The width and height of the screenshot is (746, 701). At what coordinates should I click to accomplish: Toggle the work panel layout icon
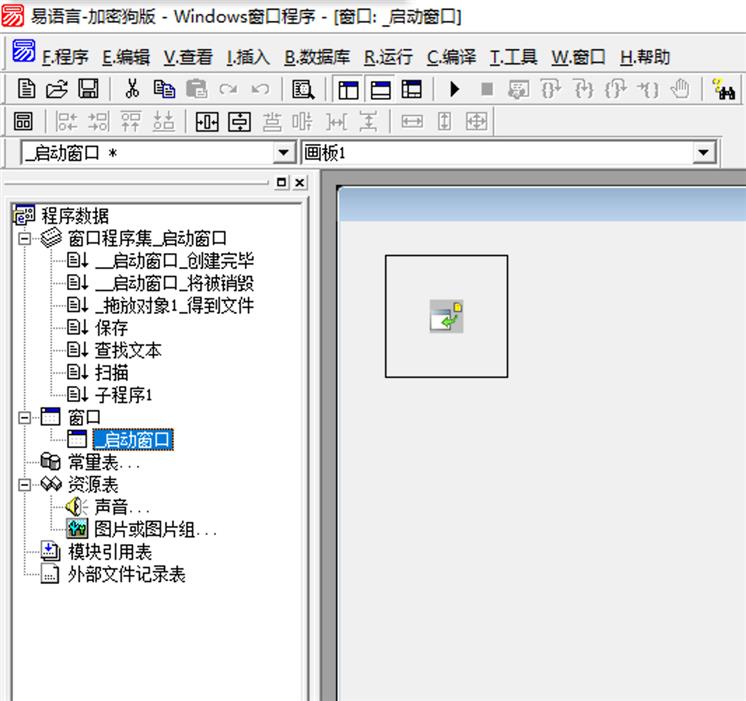348,89
